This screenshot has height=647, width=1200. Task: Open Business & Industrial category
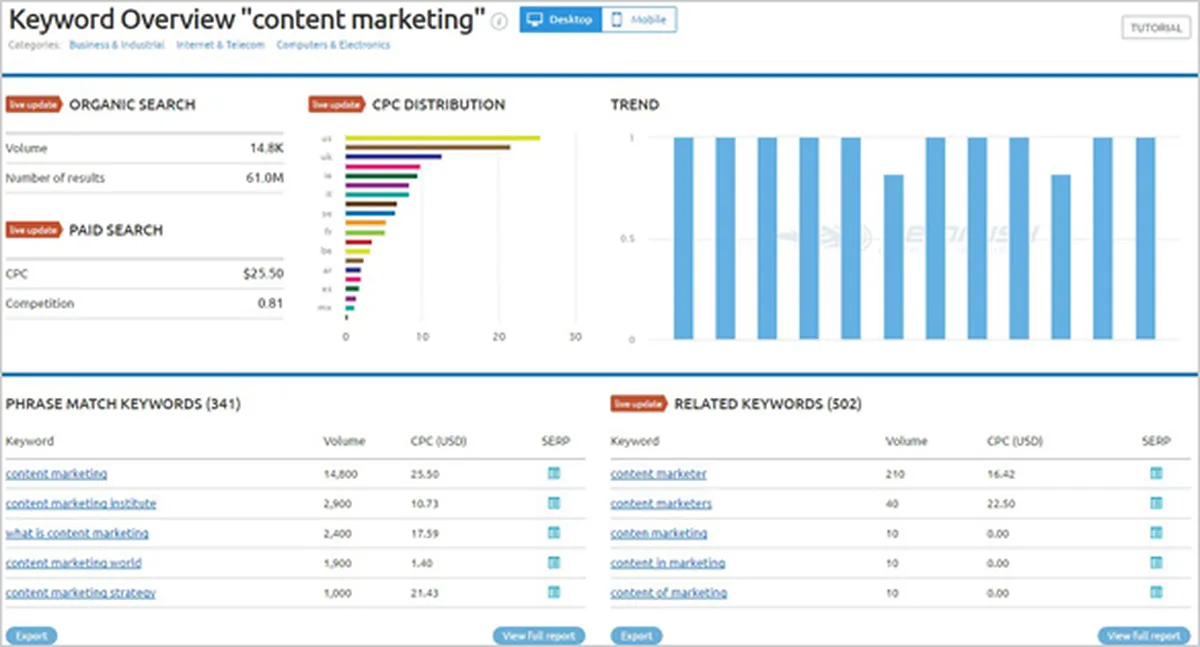(x=117, y=45)
